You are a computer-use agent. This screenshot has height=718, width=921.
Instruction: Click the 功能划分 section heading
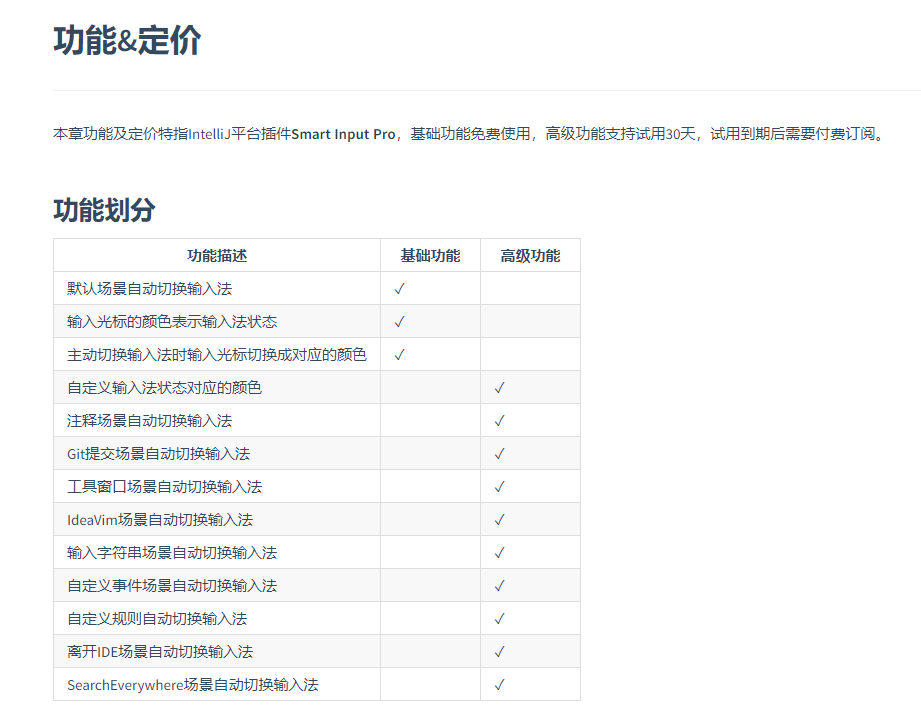click(104, 210)
